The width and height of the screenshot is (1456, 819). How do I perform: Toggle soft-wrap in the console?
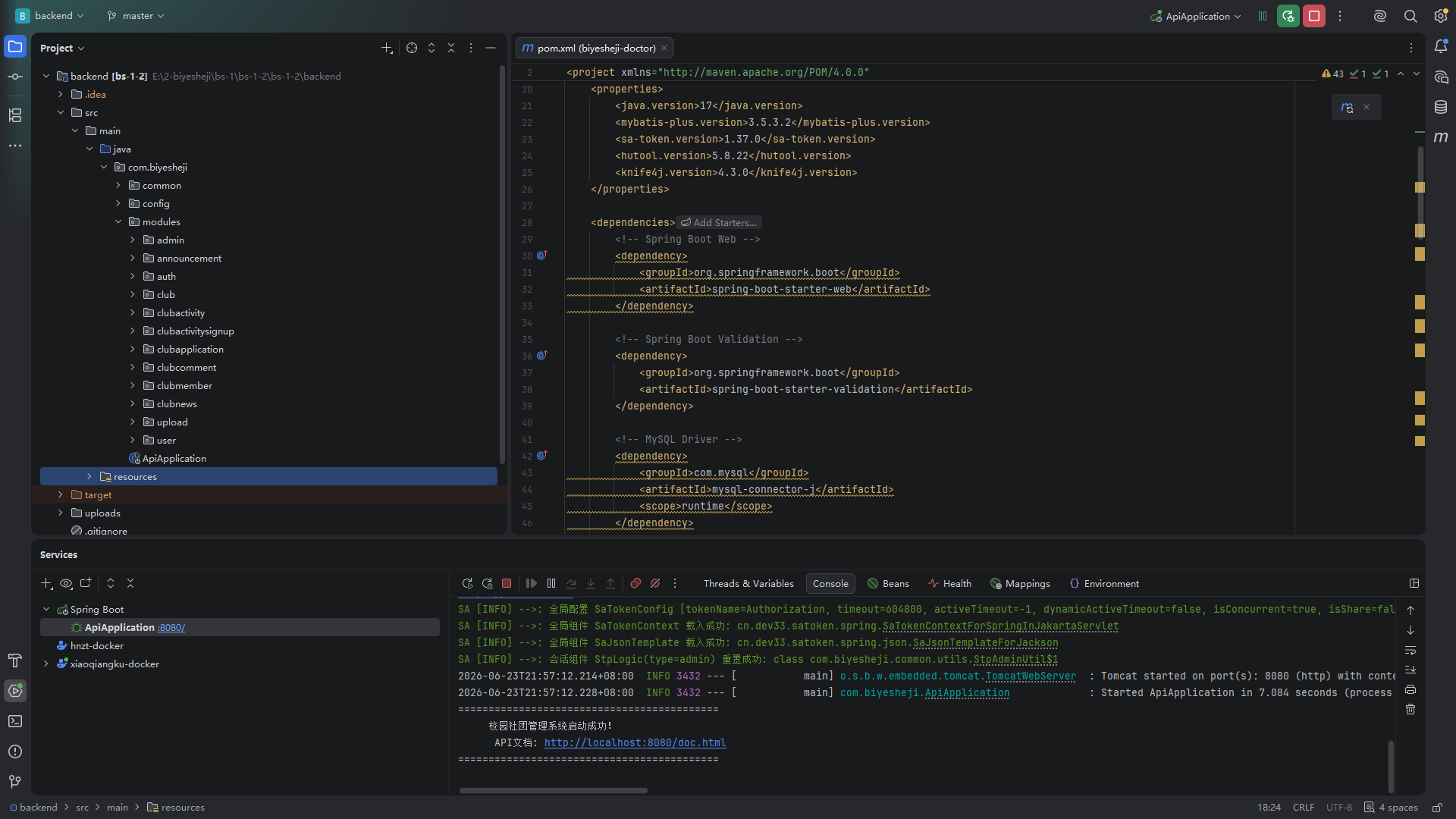coord(1410,650)
